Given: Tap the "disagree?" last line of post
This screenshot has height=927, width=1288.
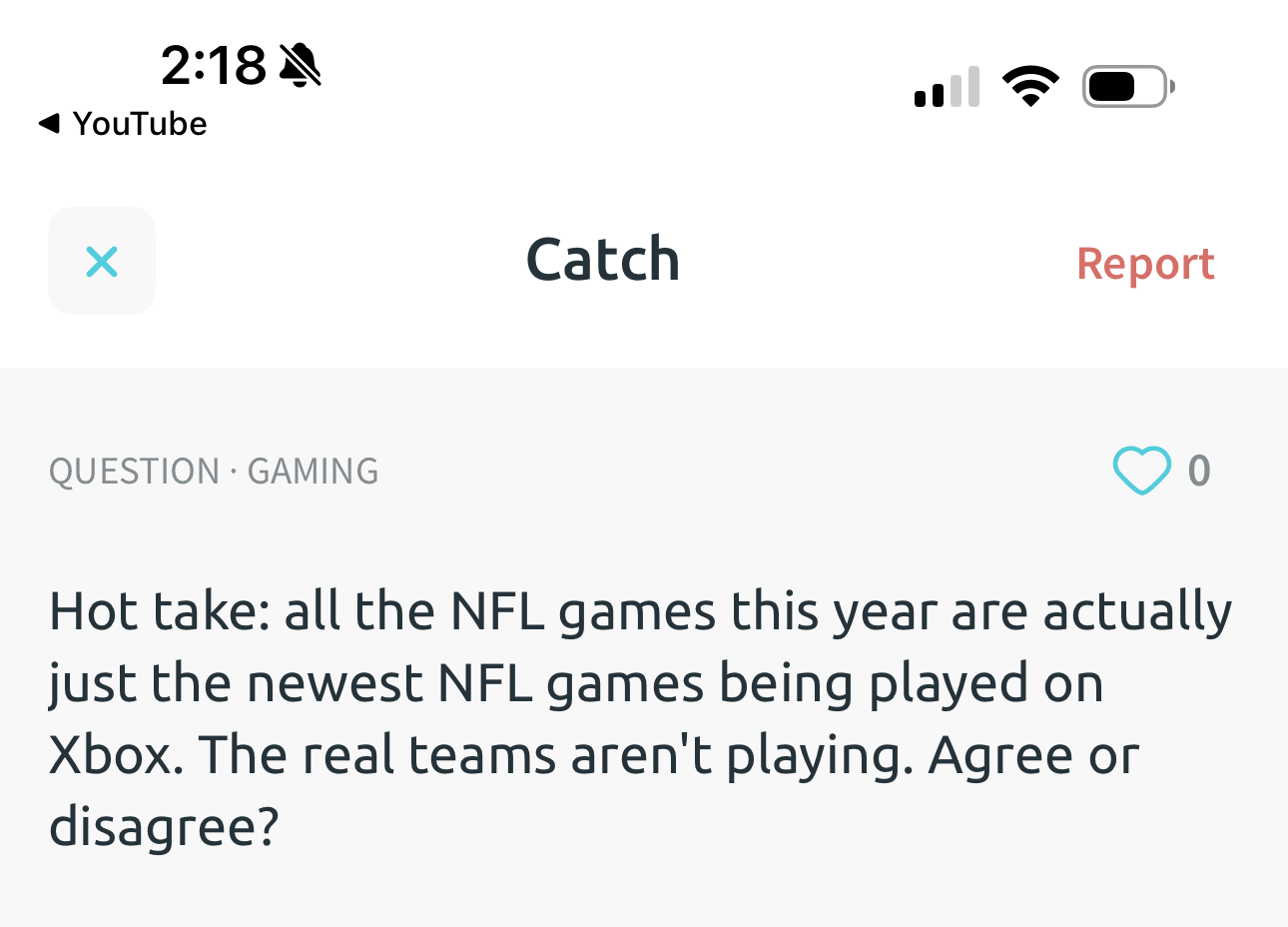Looking at the screenshot, I should [164, 827].
